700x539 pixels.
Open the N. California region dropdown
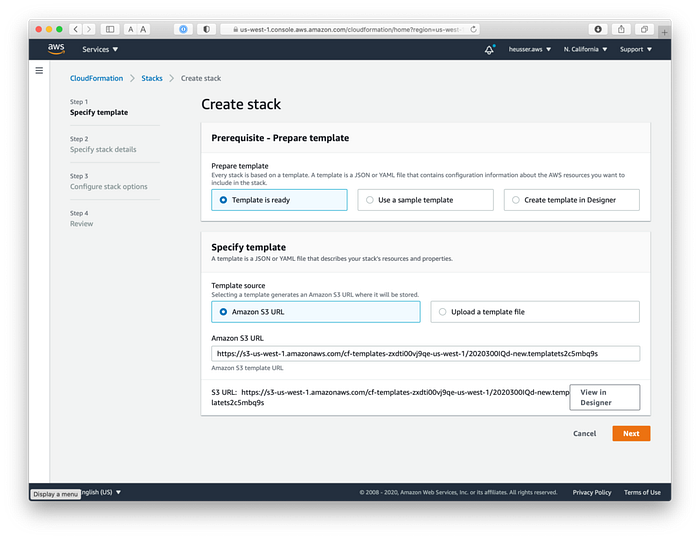(585, 50)
